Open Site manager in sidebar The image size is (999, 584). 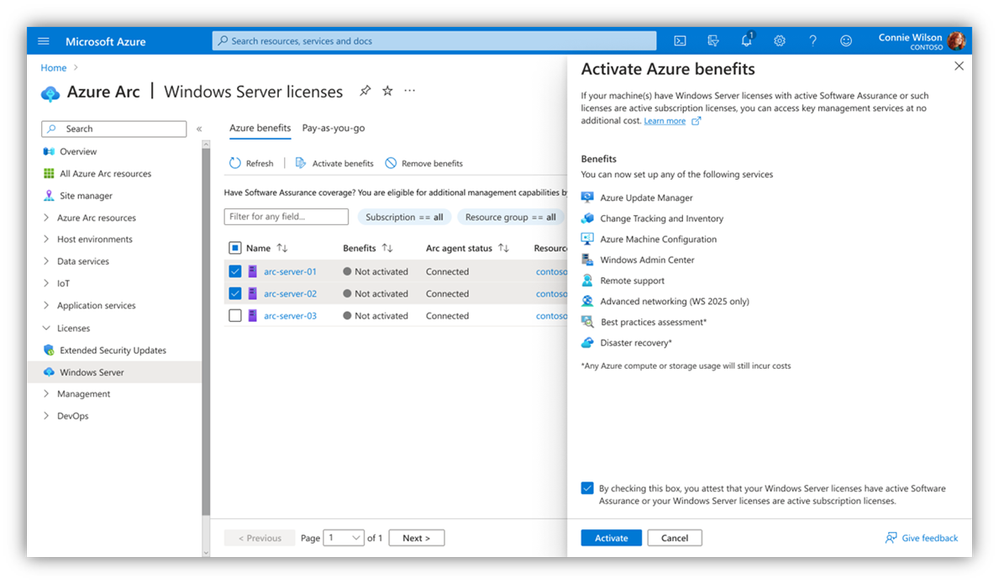(x=85, y=196)
